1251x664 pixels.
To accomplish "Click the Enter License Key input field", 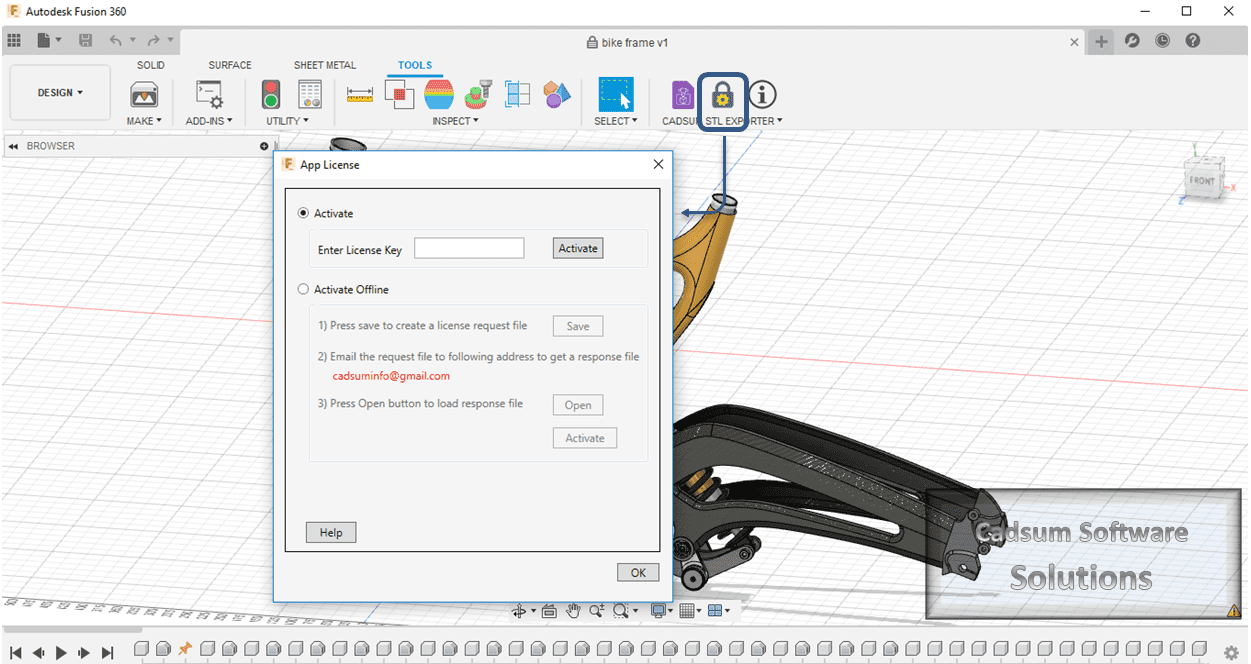I will [x=469, y=247].
